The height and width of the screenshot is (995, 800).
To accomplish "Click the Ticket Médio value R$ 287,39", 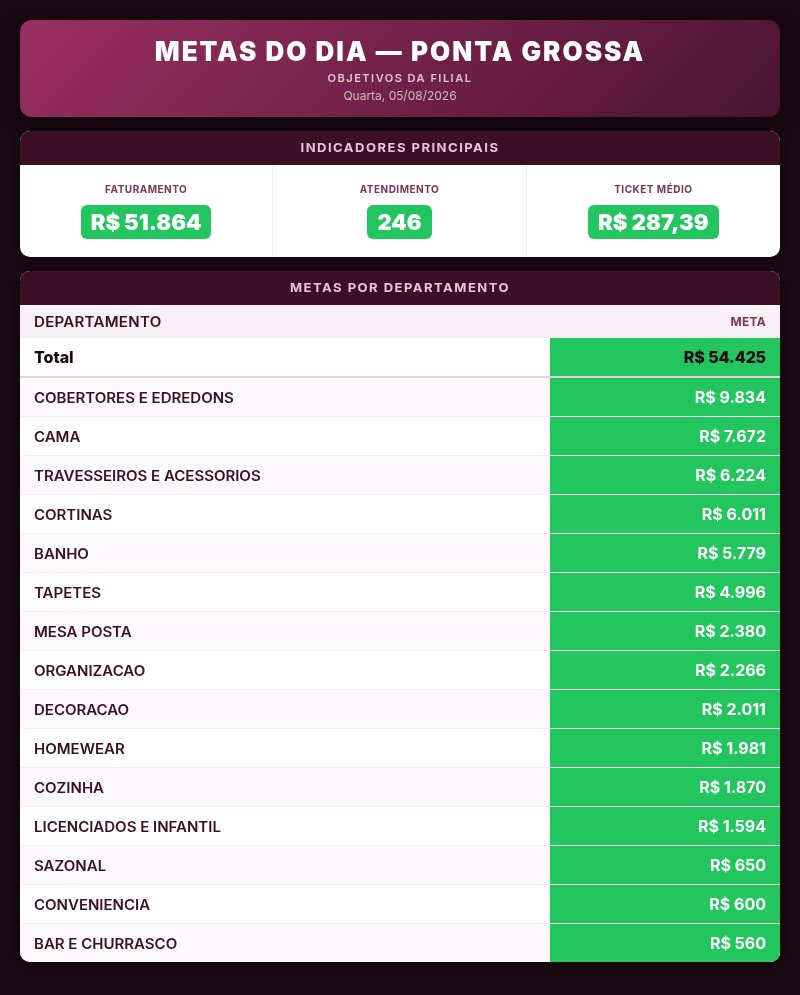I will coord(653,222).
